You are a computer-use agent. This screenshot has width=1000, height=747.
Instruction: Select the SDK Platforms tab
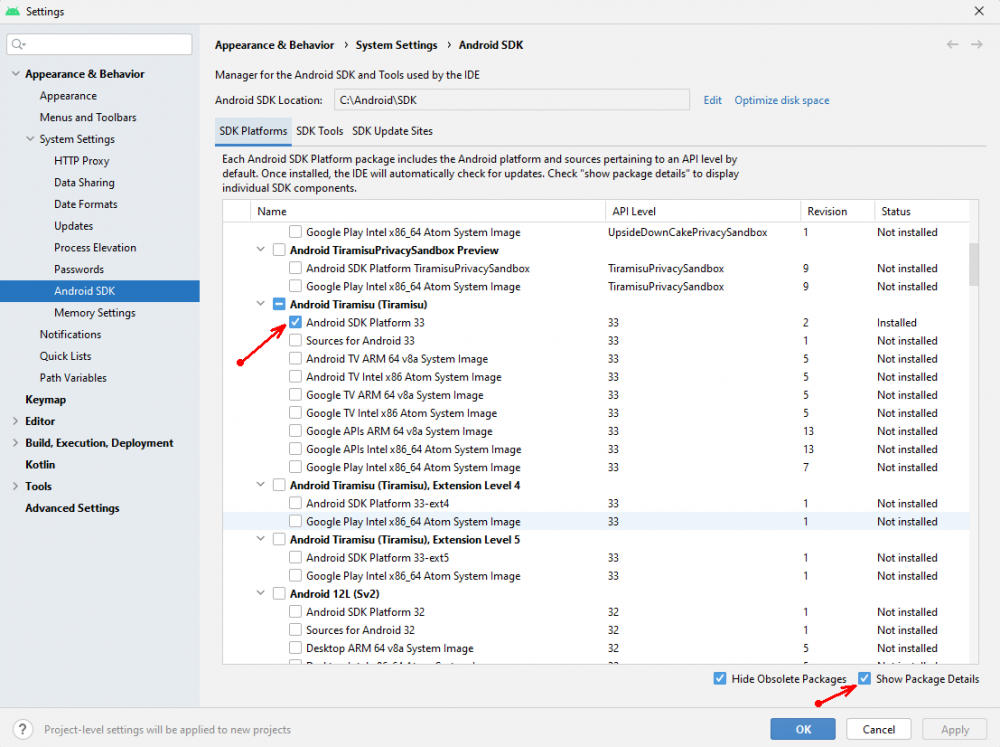click(253, 131)
